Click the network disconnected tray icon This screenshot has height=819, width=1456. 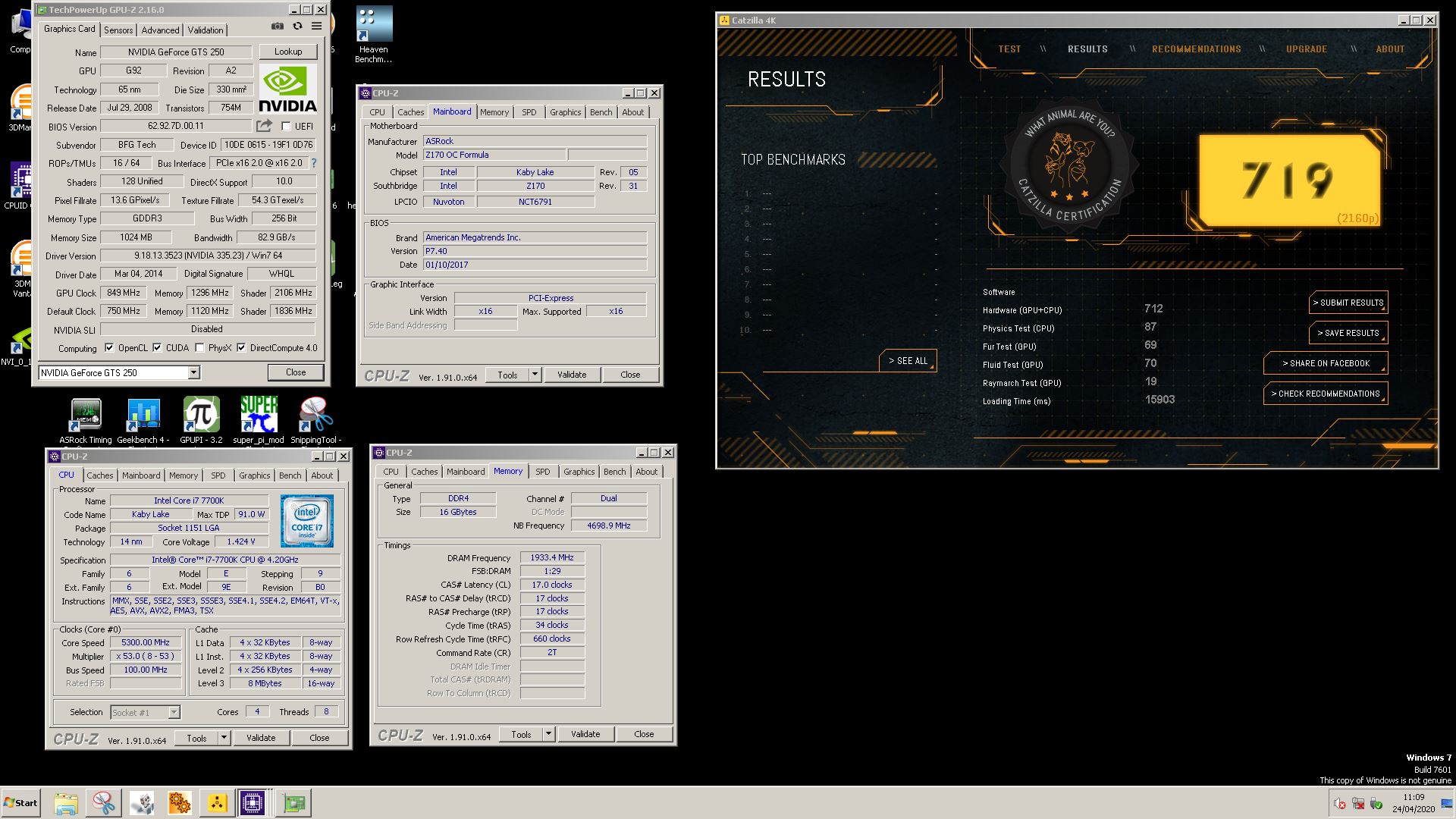tap(1358, 804)
